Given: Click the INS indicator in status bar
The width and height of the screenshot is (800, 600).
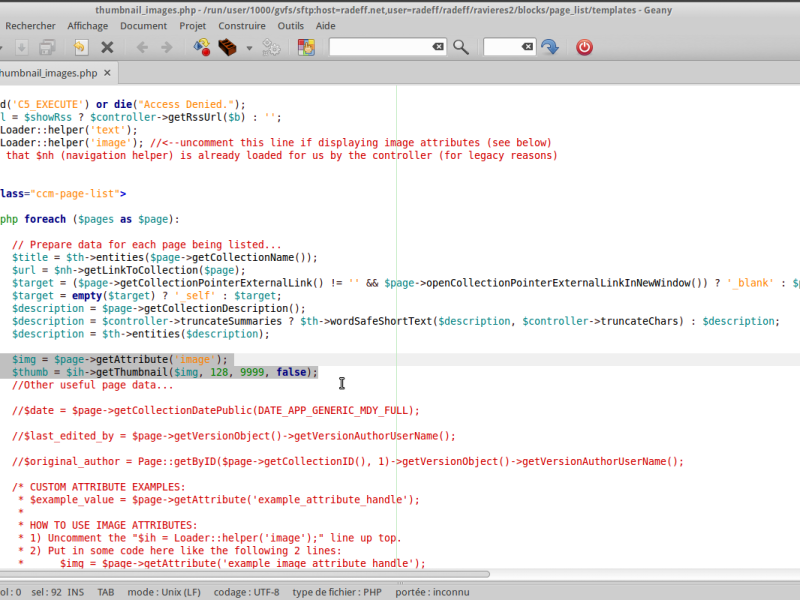Looking at the screenshot, I should (76, 592).
